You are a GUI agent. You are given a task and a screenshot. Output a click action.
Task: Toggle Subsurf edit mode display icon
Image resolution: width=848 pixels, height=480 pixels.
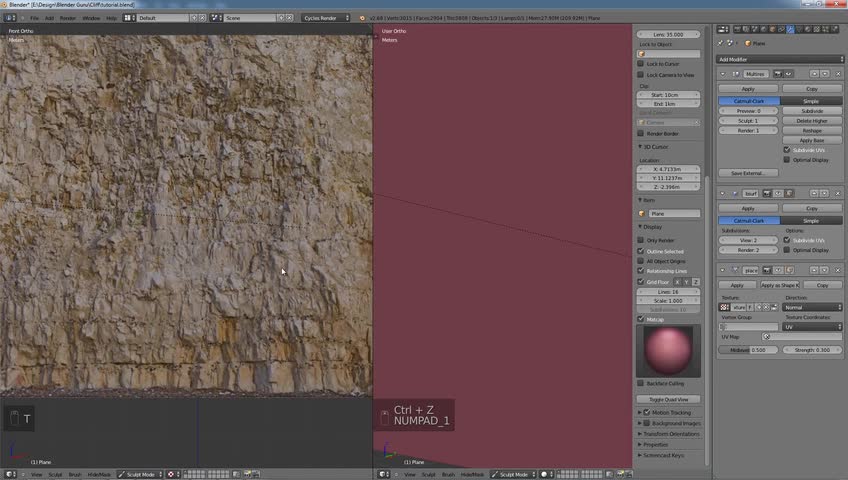click(x=789, y=194)
